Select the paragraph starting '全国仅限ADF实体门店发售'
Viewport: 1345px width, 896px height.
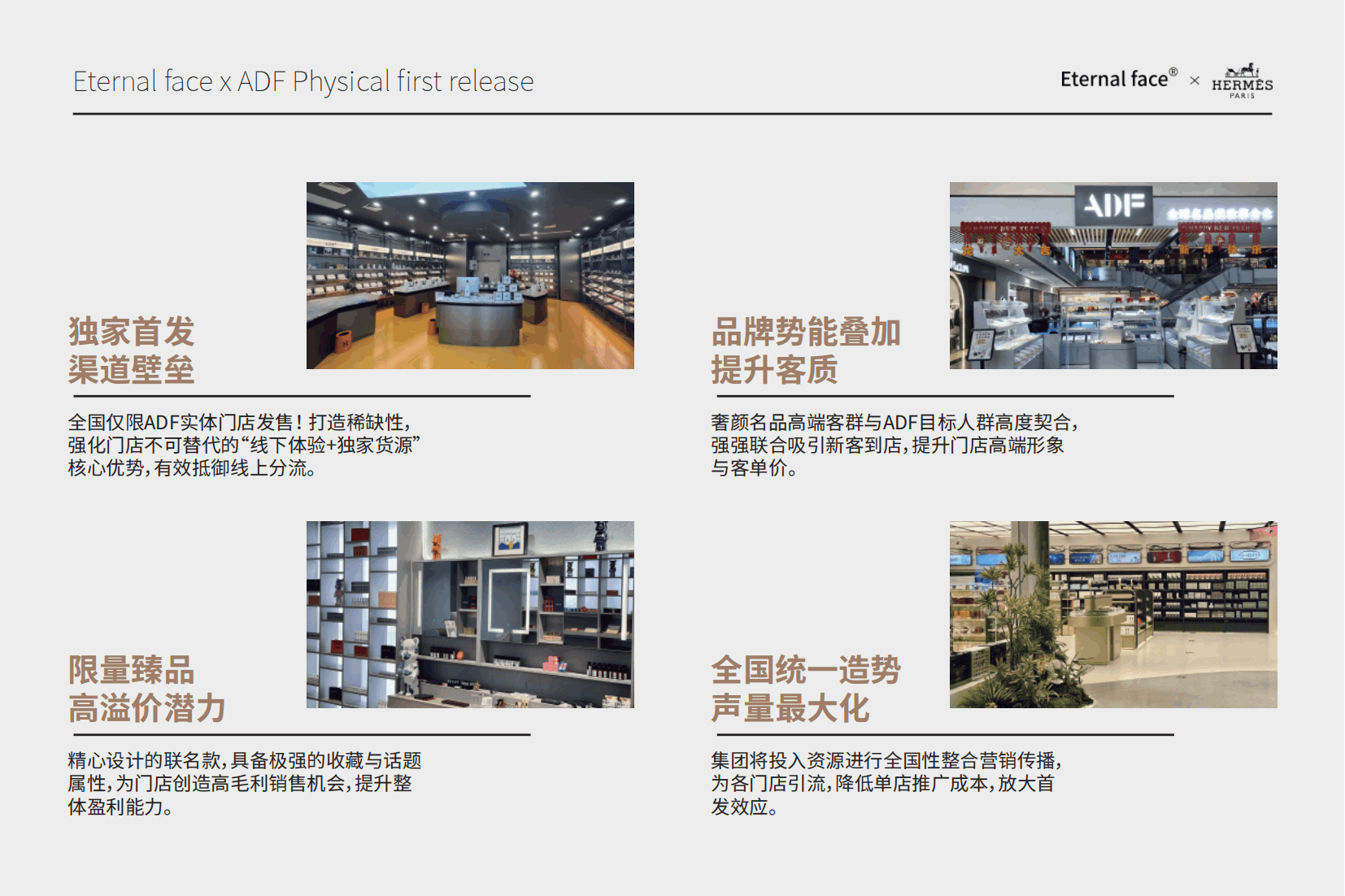coord(243,445)
